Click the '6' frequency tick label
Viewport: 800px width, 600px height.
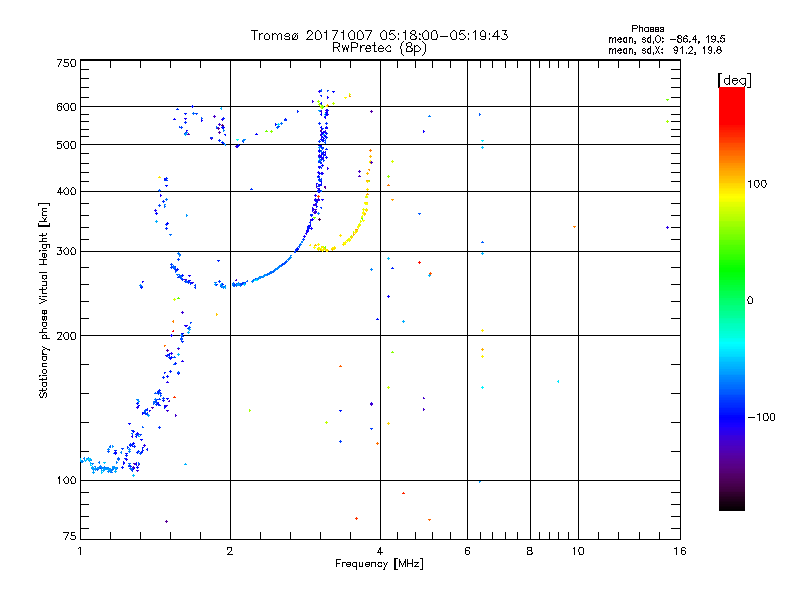[467, 551]
